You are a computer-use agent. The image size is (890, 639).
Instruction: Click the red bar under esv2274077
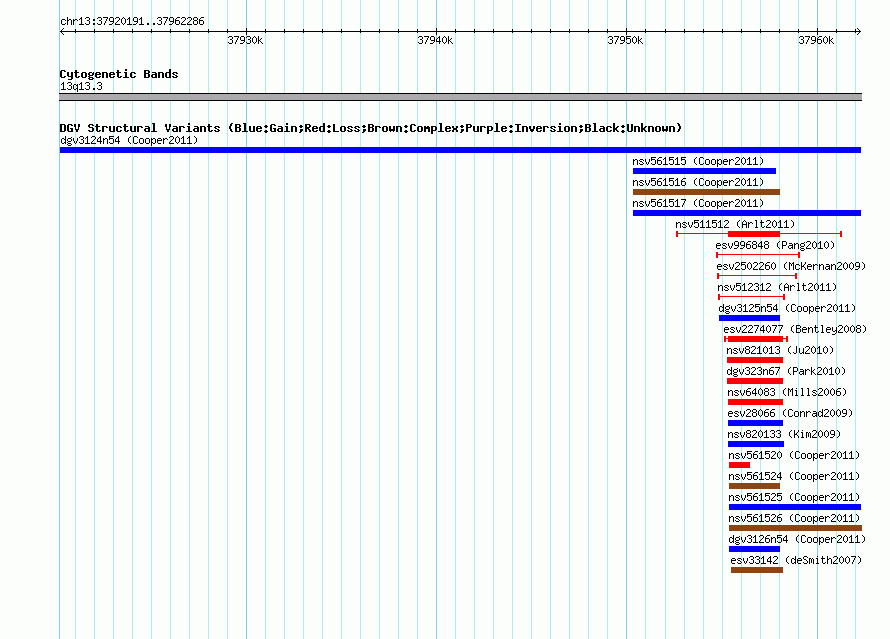pos(755,339)
